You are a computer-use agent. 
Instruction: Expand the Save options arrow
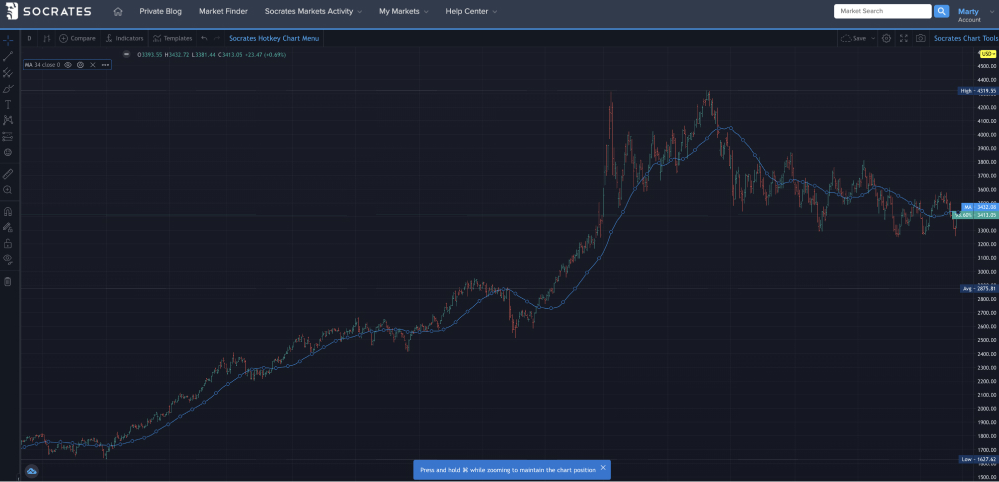873,38
